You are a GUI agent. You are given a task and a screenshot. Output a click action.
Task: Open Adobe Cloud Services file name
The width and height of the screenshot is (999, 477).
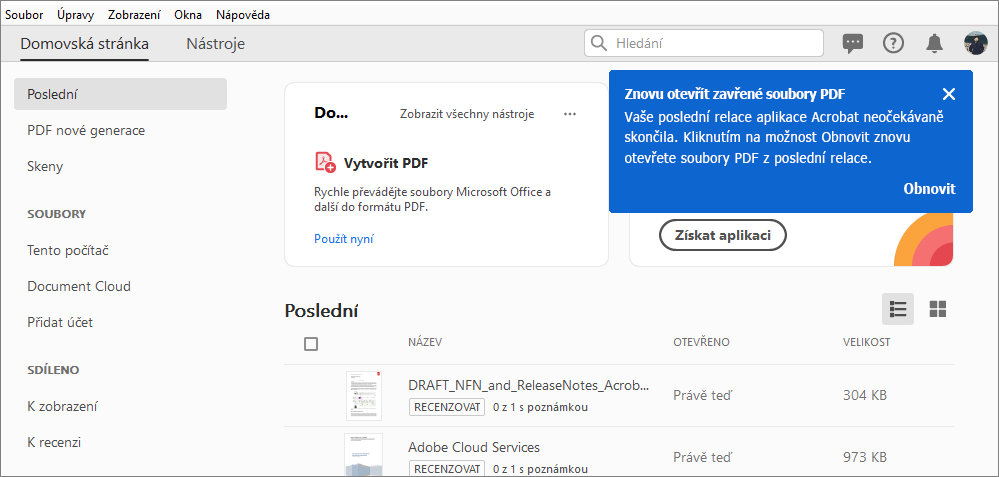click(474, 447)
